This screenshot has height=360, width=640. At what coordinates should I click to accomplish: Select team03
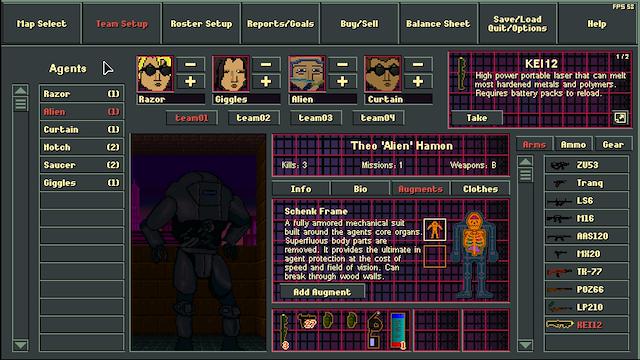coord(316,118)
